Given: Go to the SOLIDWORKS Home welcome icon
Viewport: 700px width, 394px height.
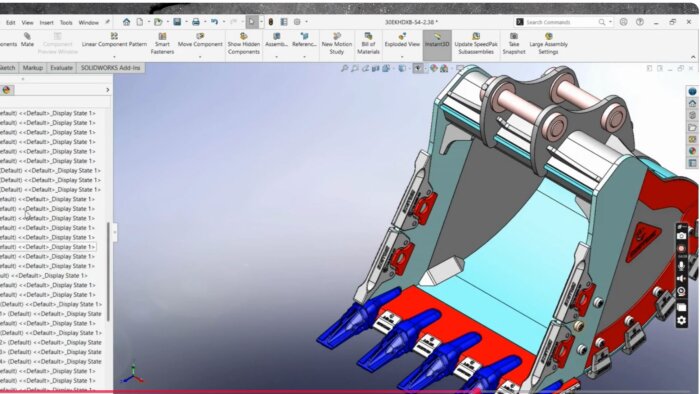Looking at the screenshot, I should click(x=126, y=22).
